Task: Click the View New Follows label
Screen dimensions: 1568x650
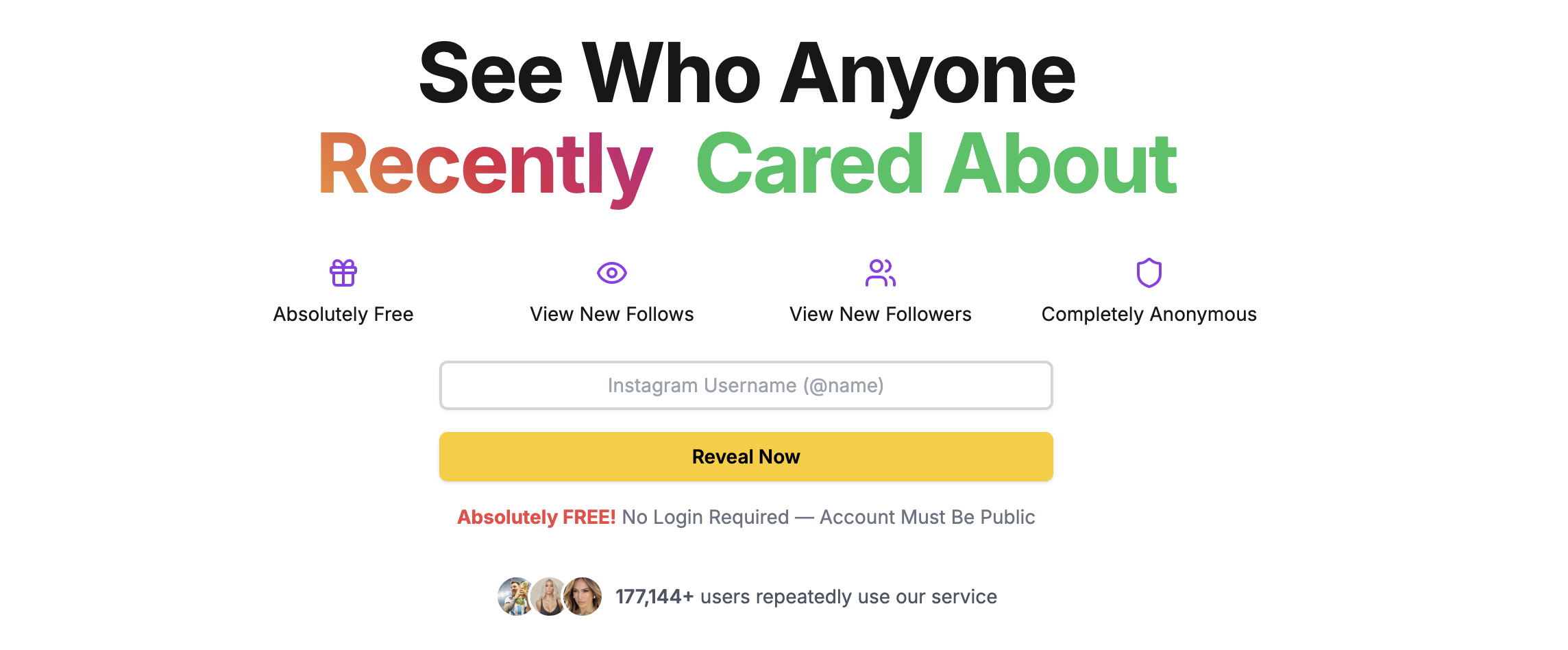Action: click(612, 314)
